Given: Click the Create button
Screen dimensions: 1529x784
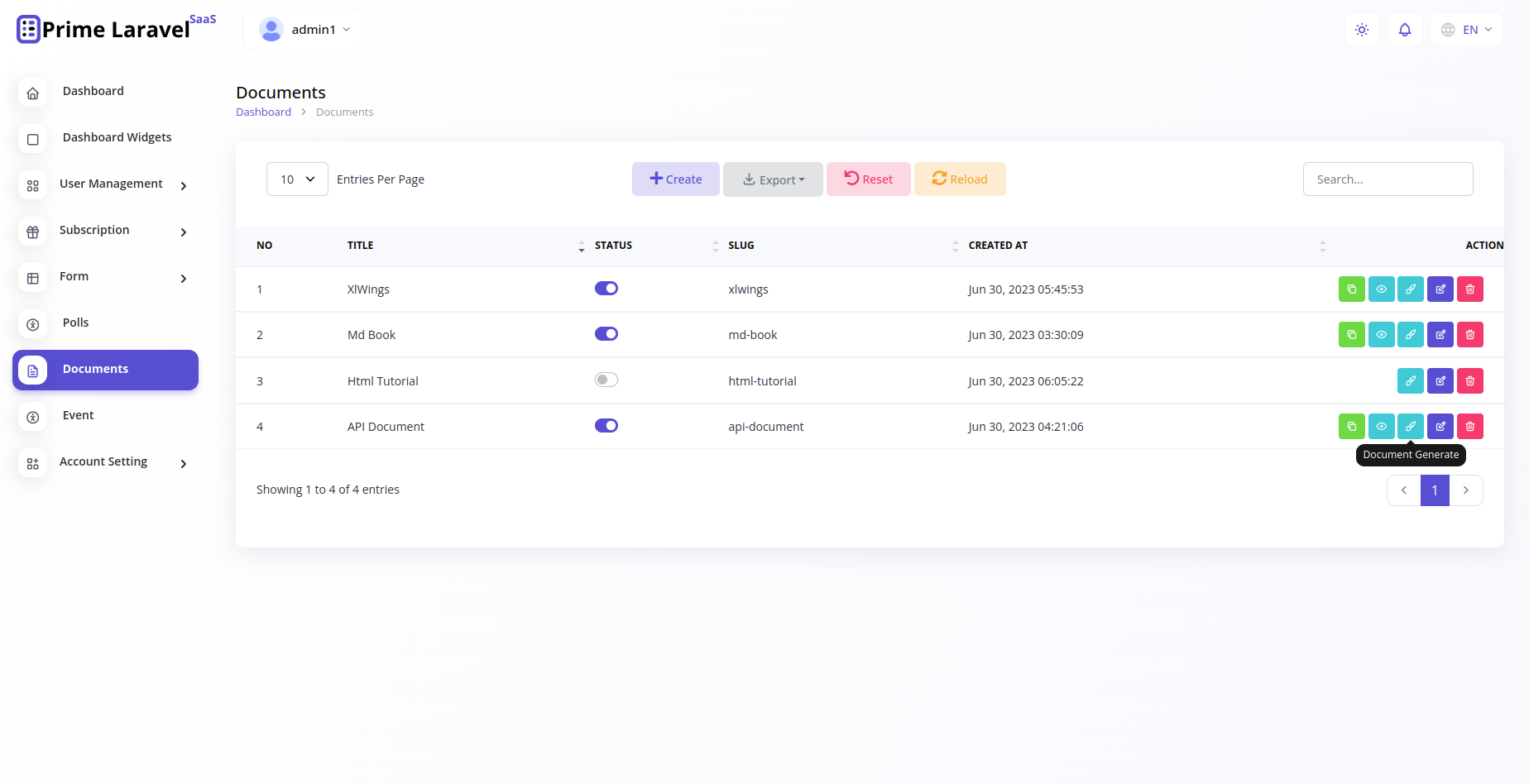Looking at the screenshot, I should (675, 179).
